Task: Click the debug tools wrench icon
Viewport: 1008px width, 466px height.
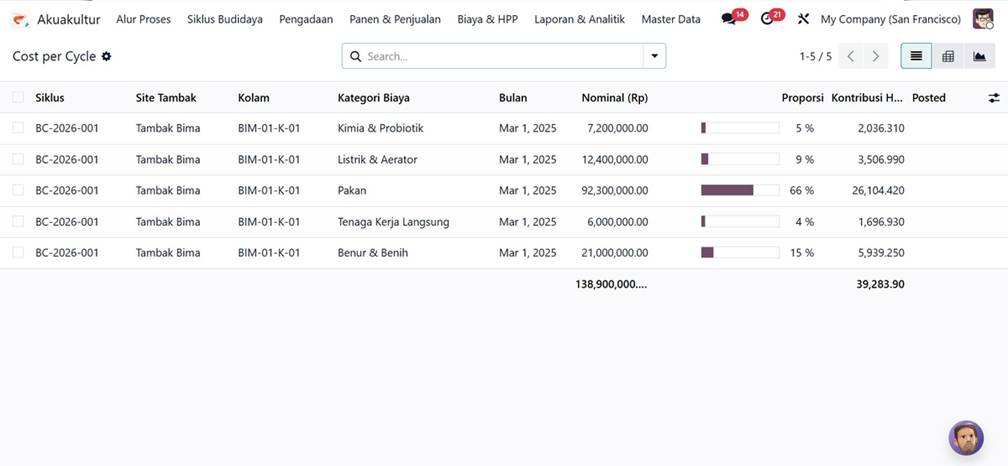Action: point(803,19)
